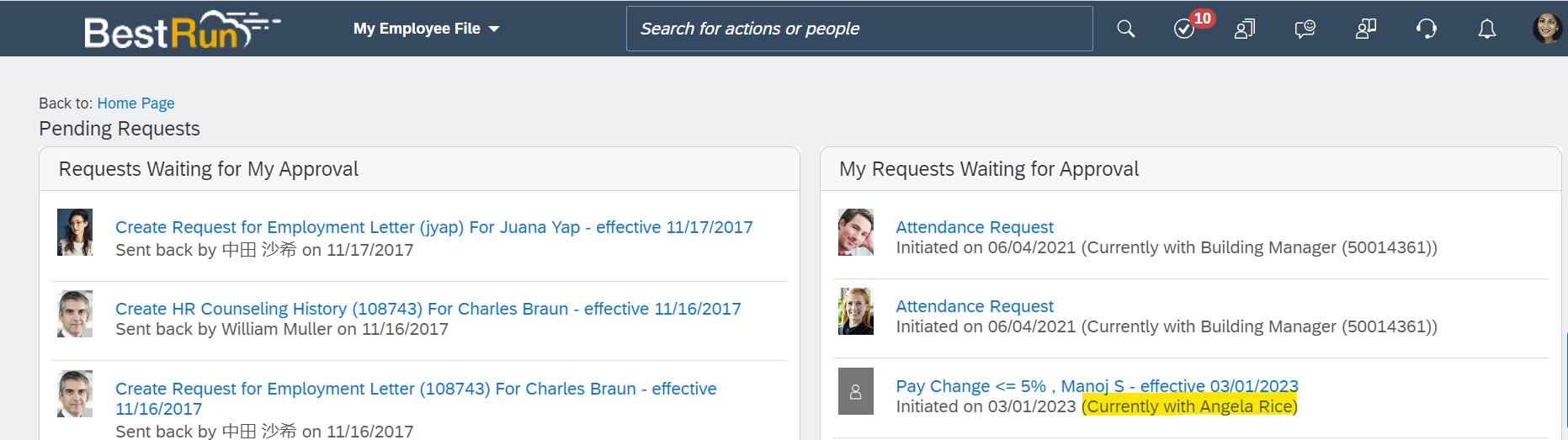Viewport: 1568px width, 440px height.
Task: Open Charles Braun's Employment Letter request link
Action: [416, 399]
